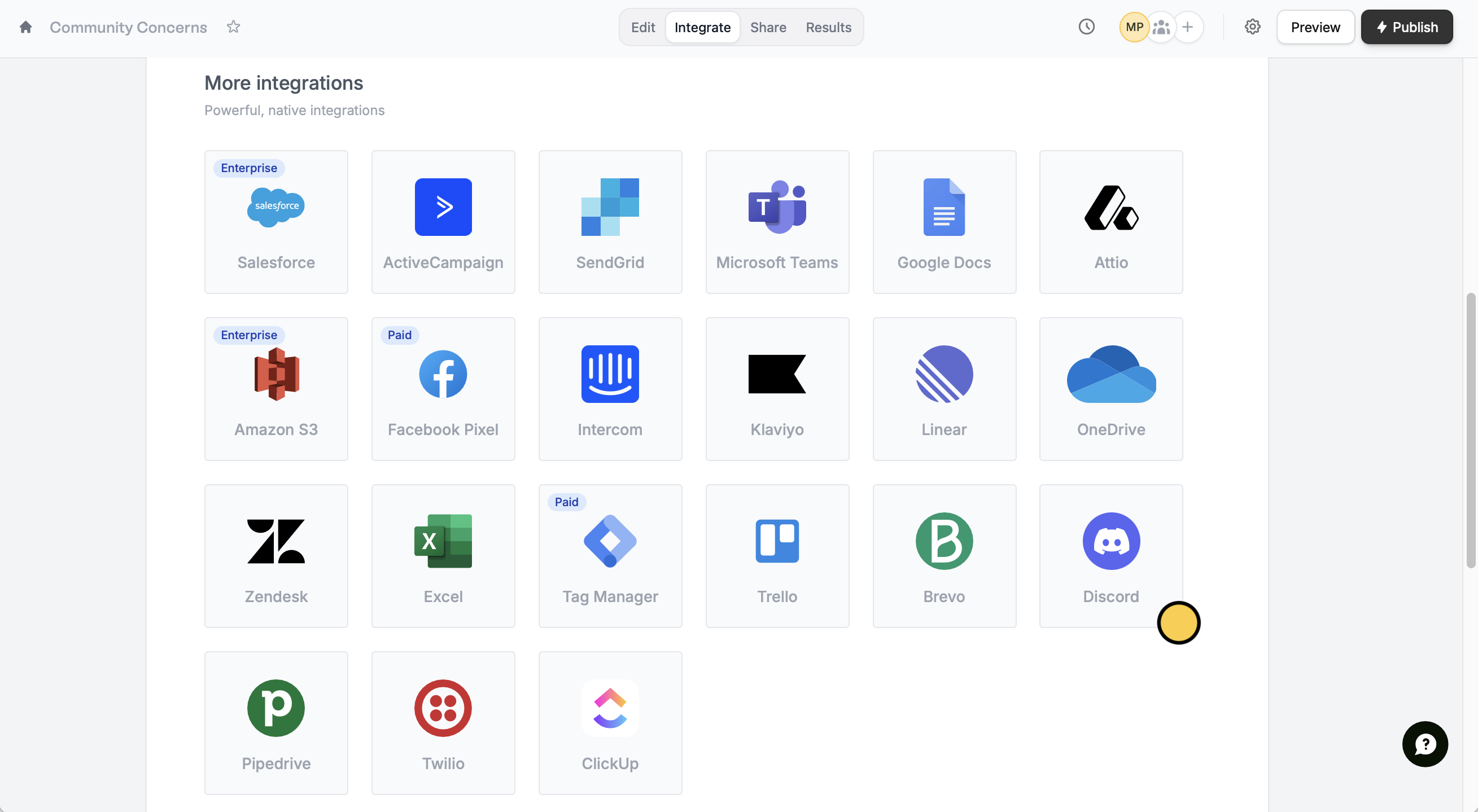
Task: Open the collaborators group icon
Action: [1161, 27]
